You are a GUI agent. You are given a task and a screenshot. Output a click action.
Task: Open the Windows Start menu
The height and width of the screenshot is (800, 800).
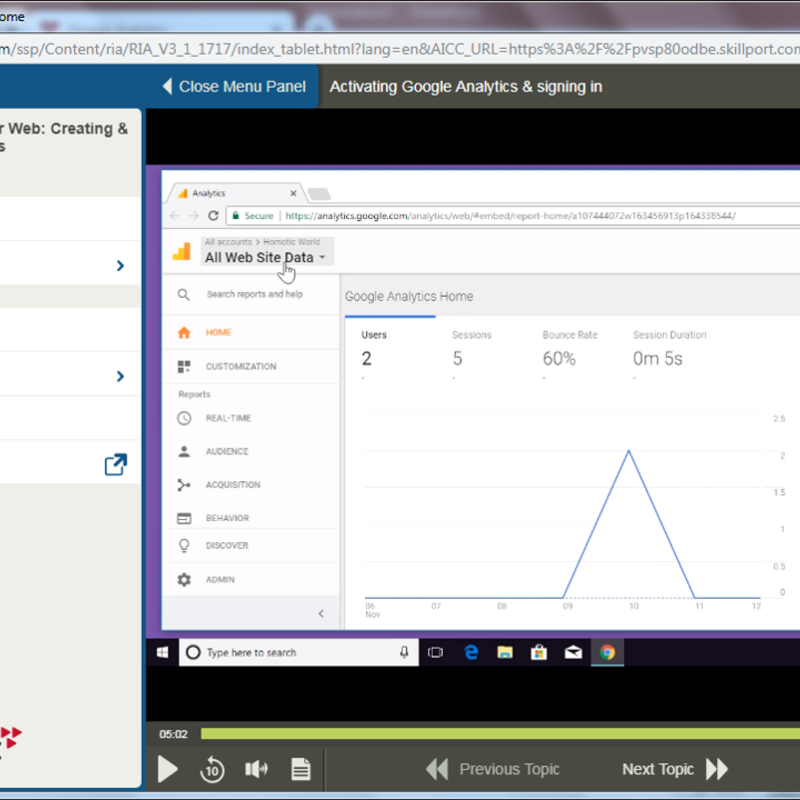coord(162,652)
